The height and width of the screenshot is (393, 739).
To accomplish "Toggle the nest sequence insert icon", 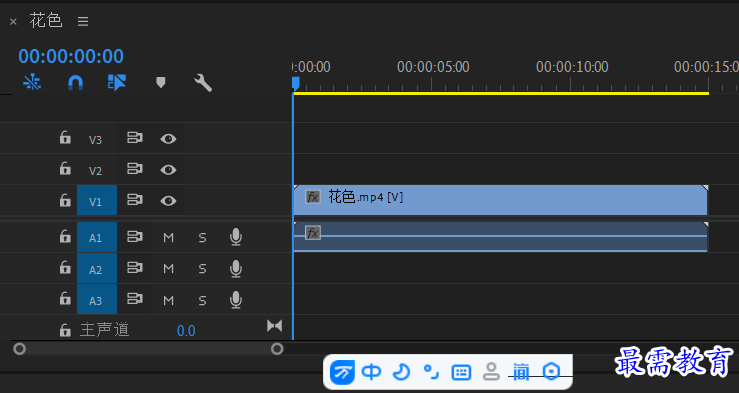I will (32, 83).
